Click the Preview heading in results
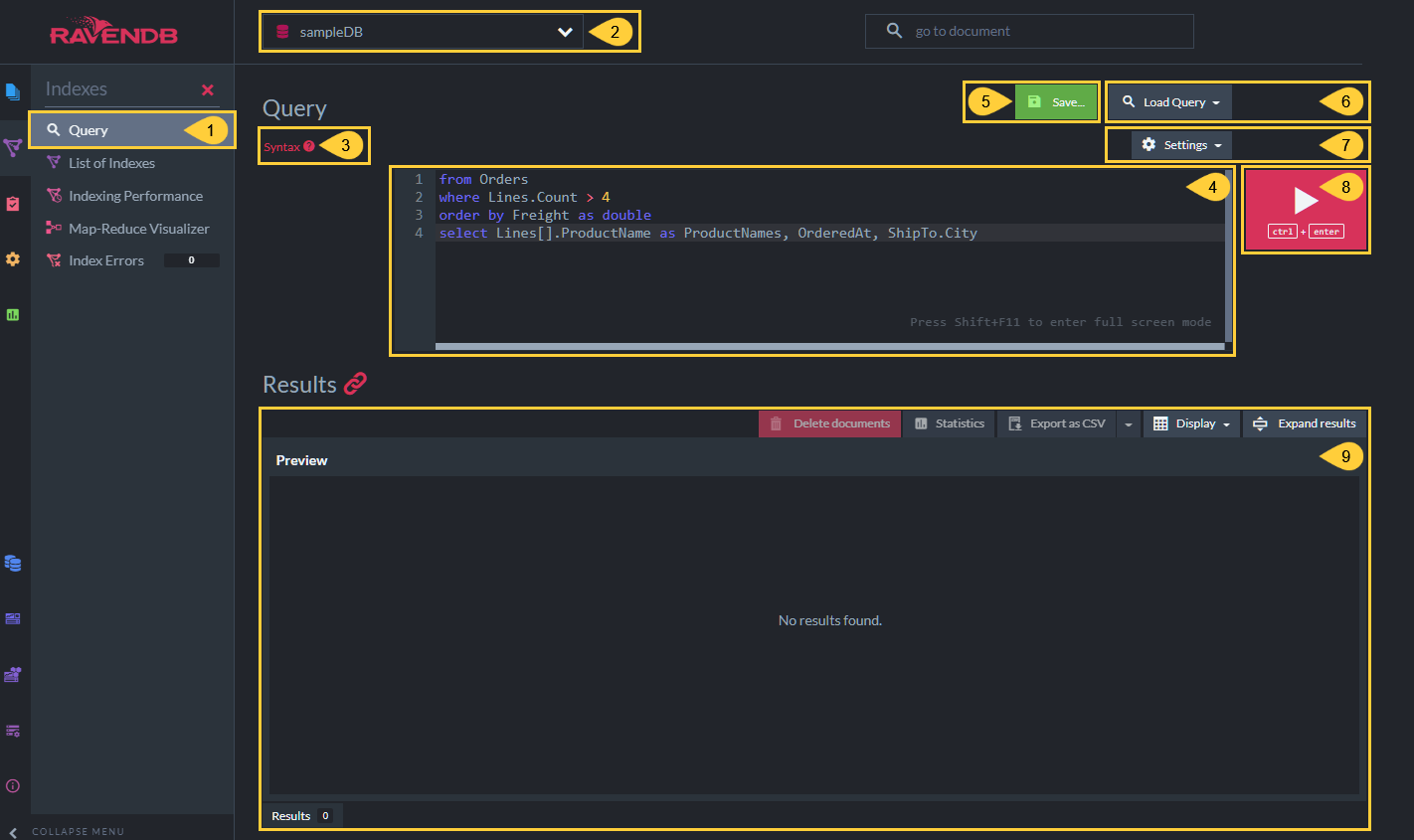 301,460
